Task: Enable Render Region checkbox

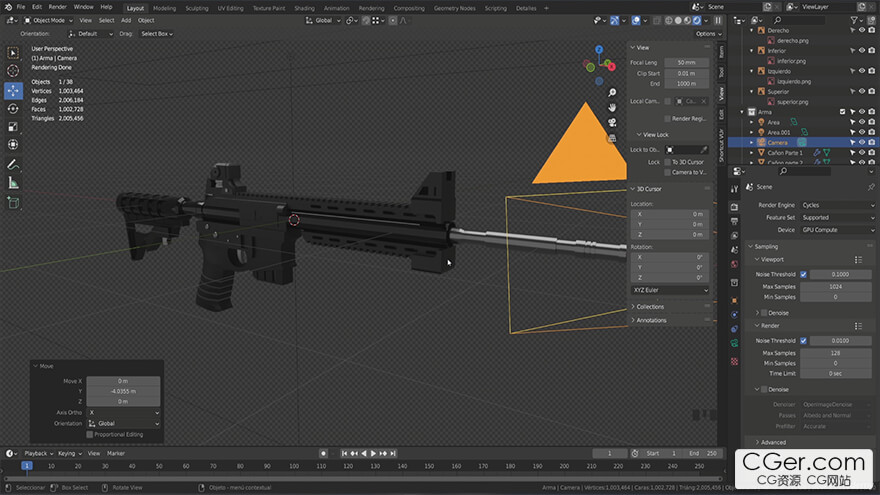Action: point(667,118)
